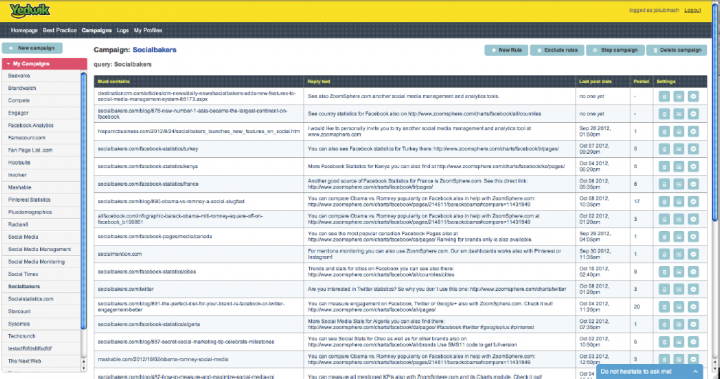Open the Logs menu item
The image size is (720, 379).
pyautogui.click(x=123, y=30)
